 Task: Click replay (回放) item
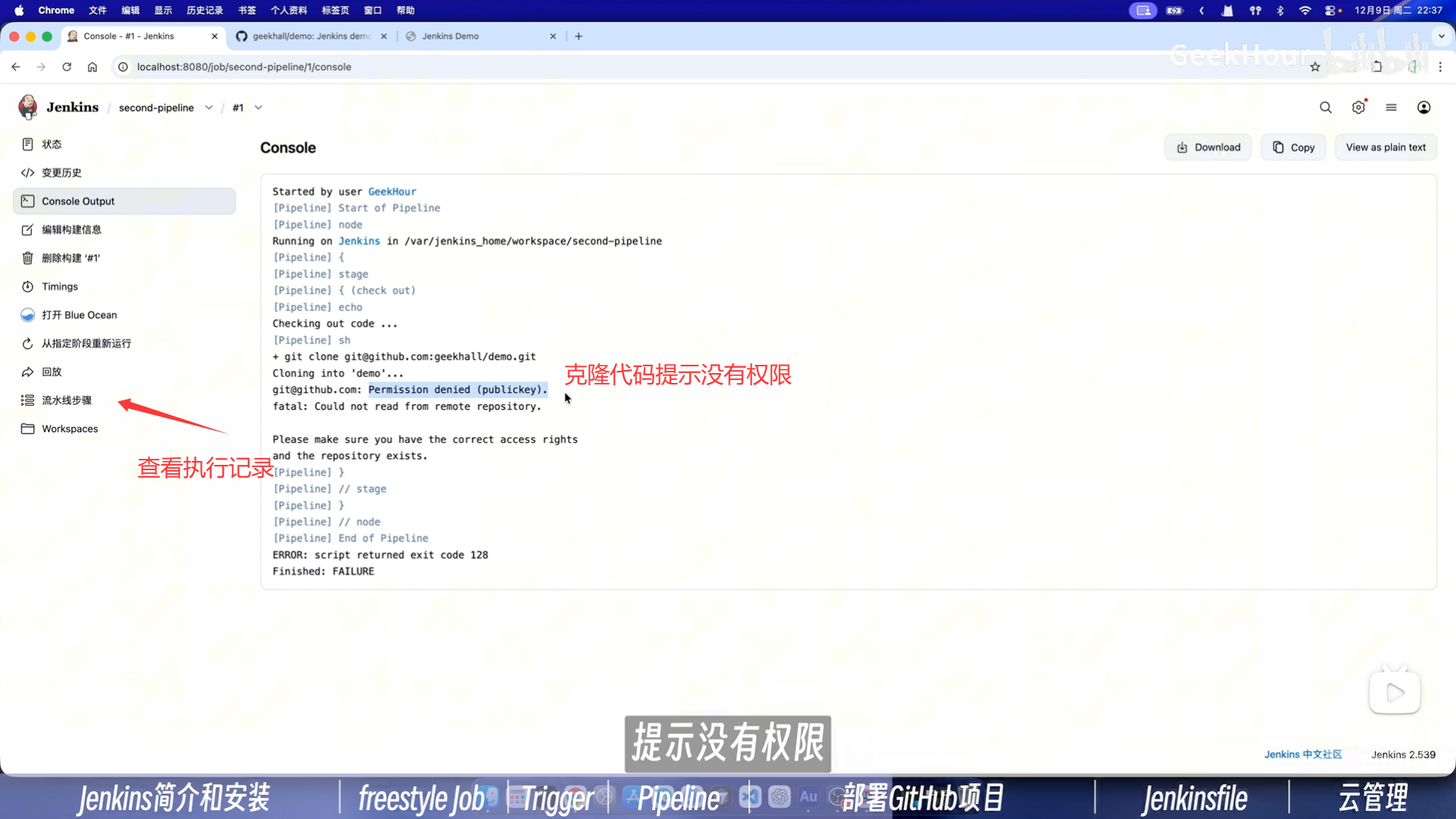(x=52, y=372)
